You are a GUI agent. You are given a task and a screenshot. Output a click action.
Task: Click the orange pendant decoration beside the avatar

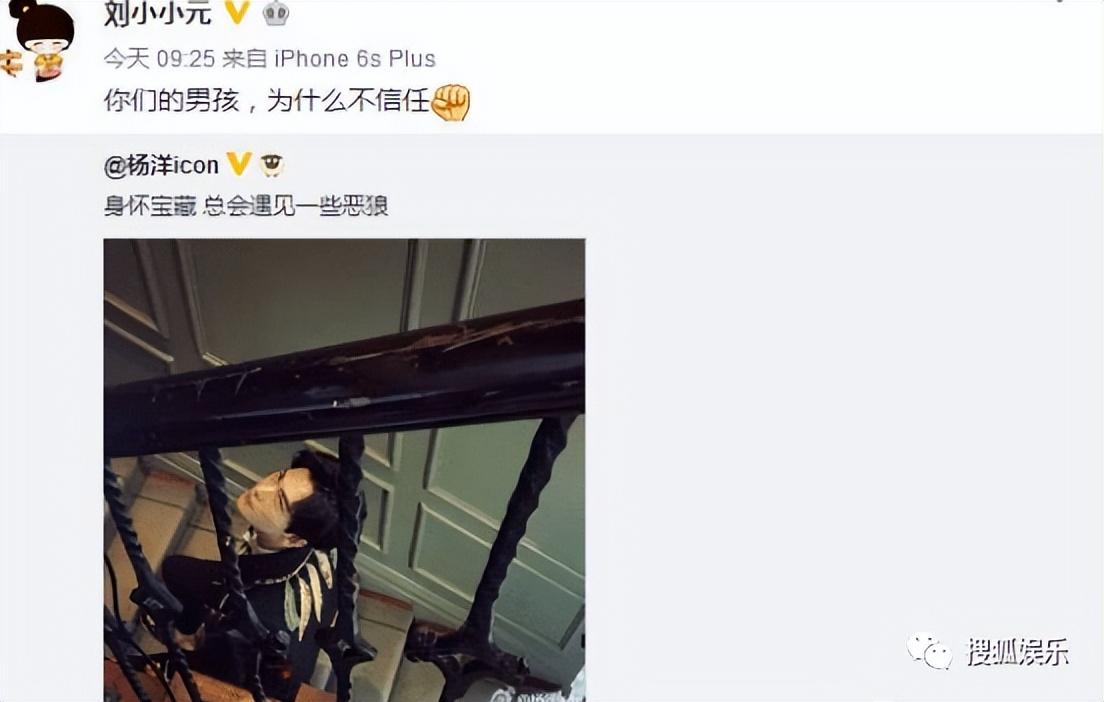[11, 63]
